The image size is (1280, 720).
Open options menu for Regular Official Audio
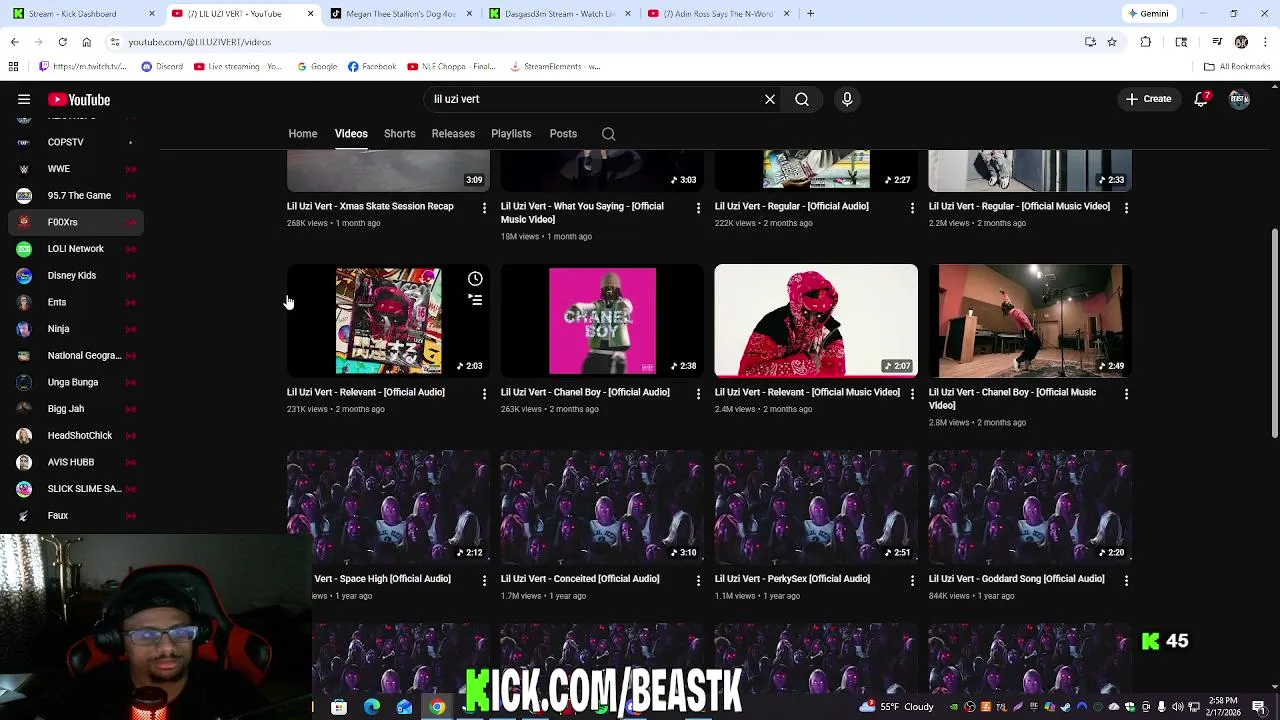(x=912, y=208)
